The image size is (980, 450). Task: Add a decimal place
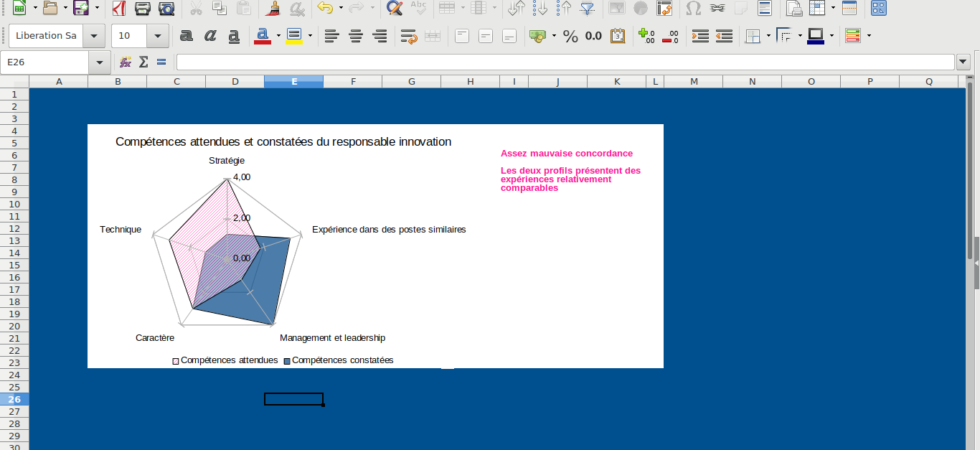(x=646, y=36)
